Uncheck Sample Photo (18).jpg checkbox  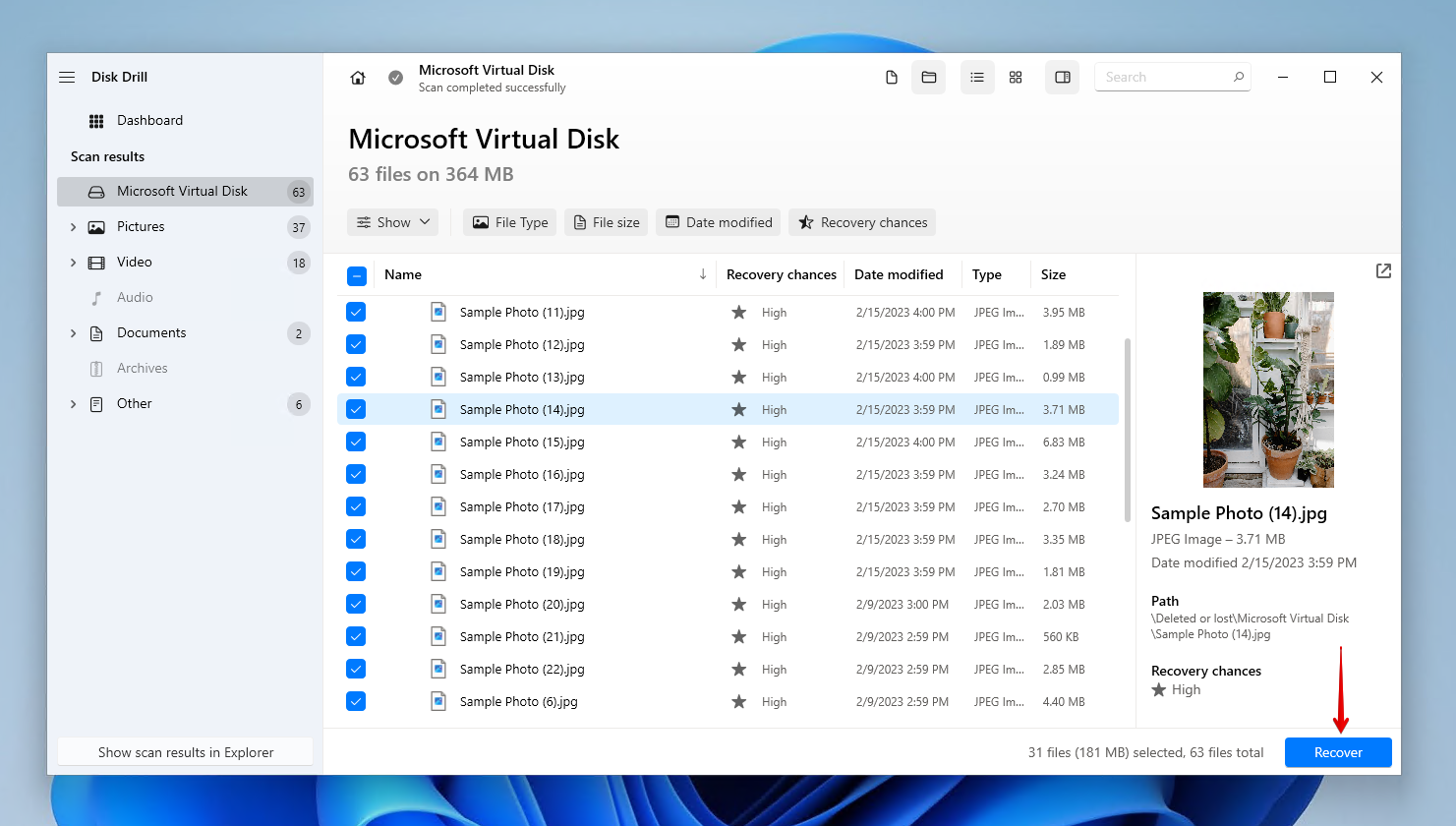[x=356, y=539]
